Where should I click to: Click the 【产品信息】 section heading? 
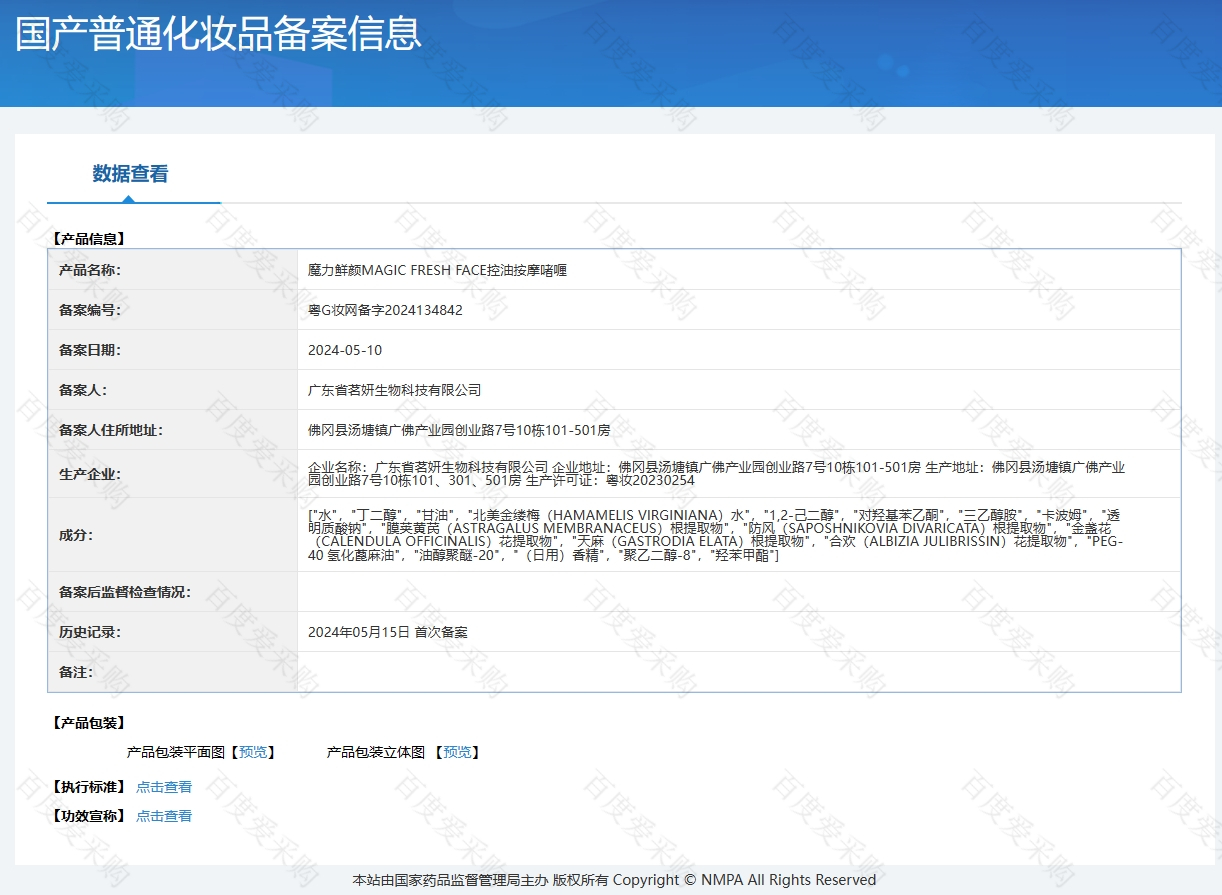(87, 239)
